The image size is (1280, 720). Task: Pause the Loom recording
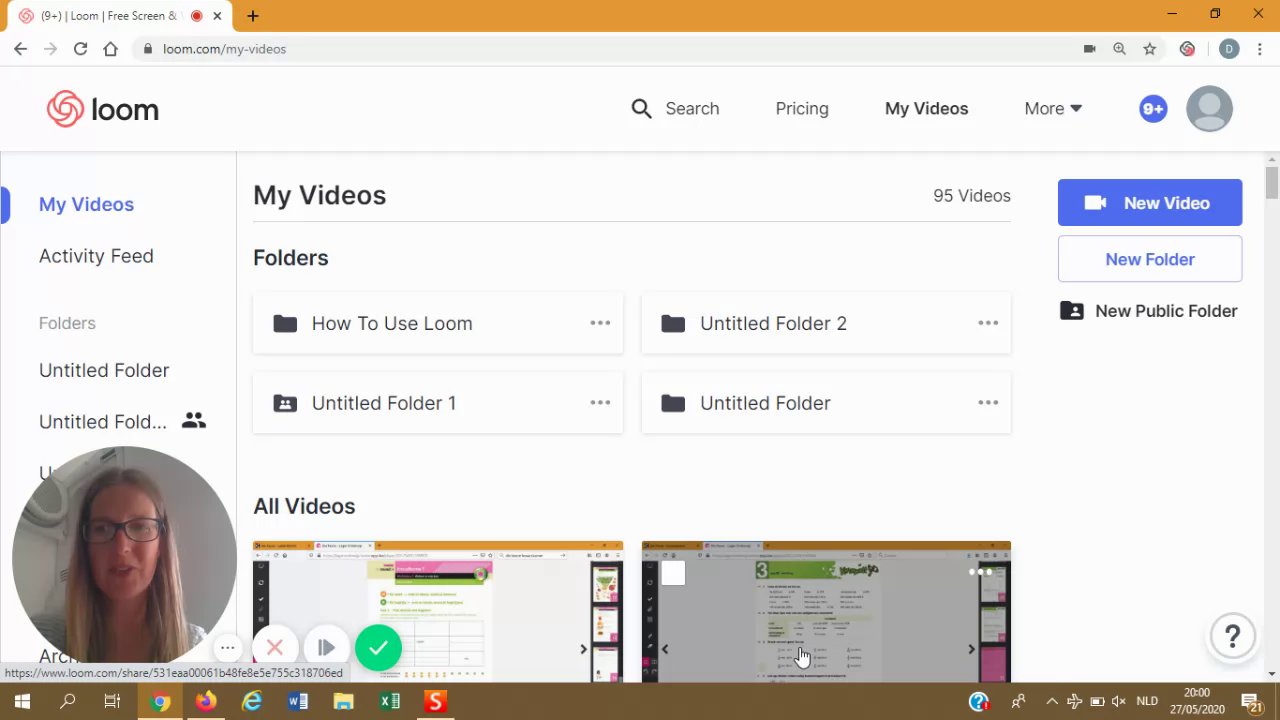[326, 648]
